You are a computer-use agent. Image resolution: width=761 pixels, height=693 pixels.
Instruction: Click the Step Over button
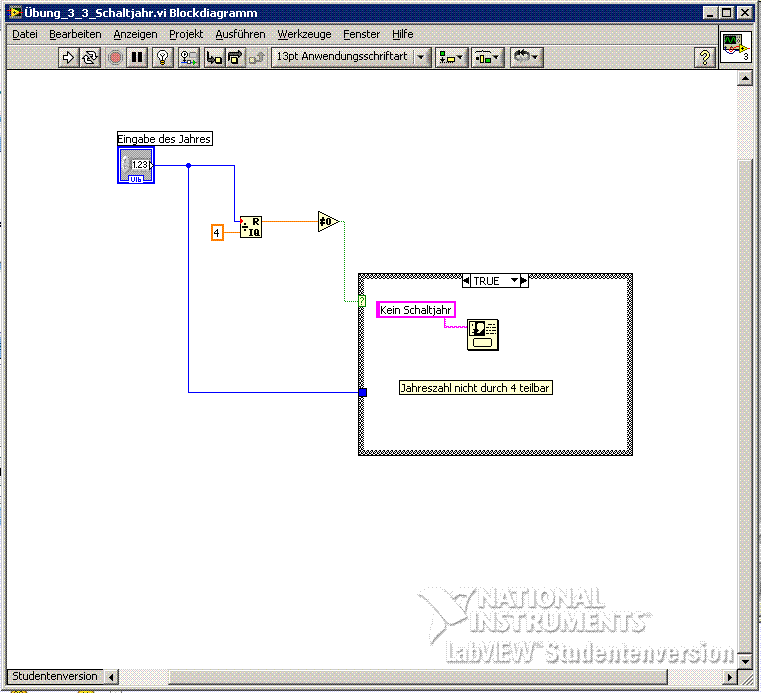pyautogui.click(x=235, y=57)
